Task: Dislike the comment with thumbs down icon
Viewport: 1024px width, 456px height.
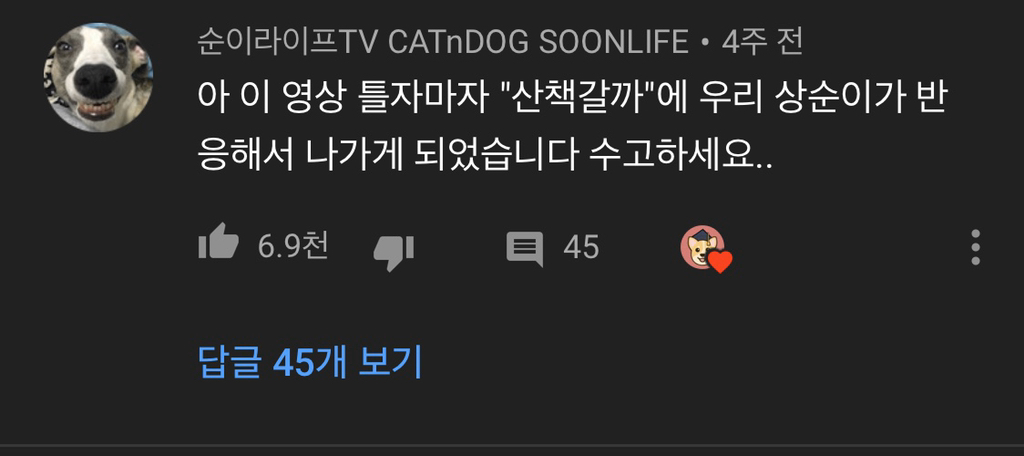Action: (394, 253)
